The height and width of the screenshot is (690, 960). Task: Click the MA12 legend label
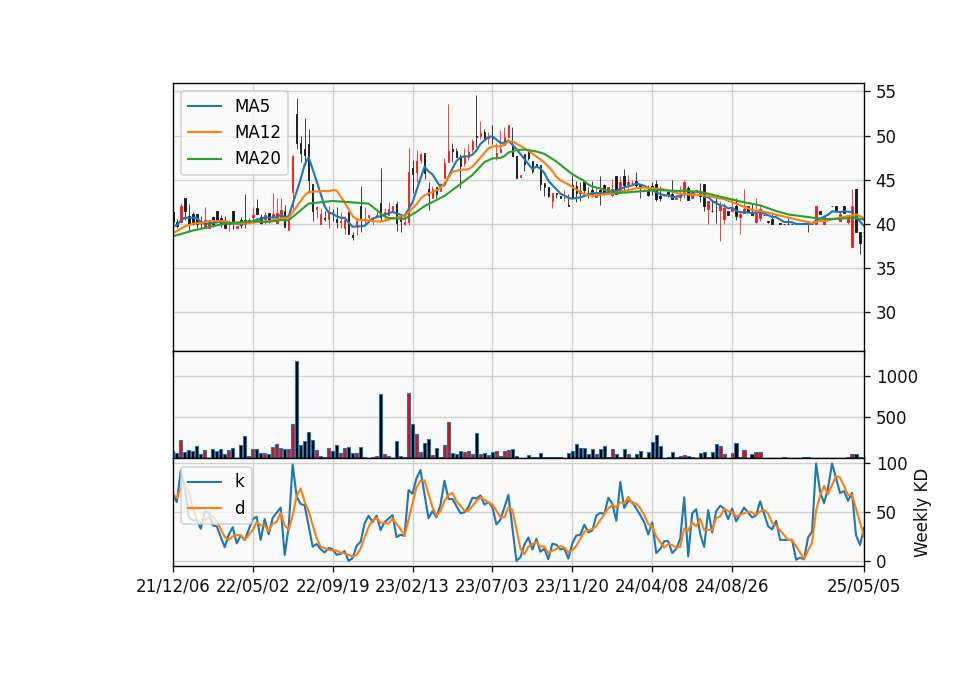tap(257, 132)
